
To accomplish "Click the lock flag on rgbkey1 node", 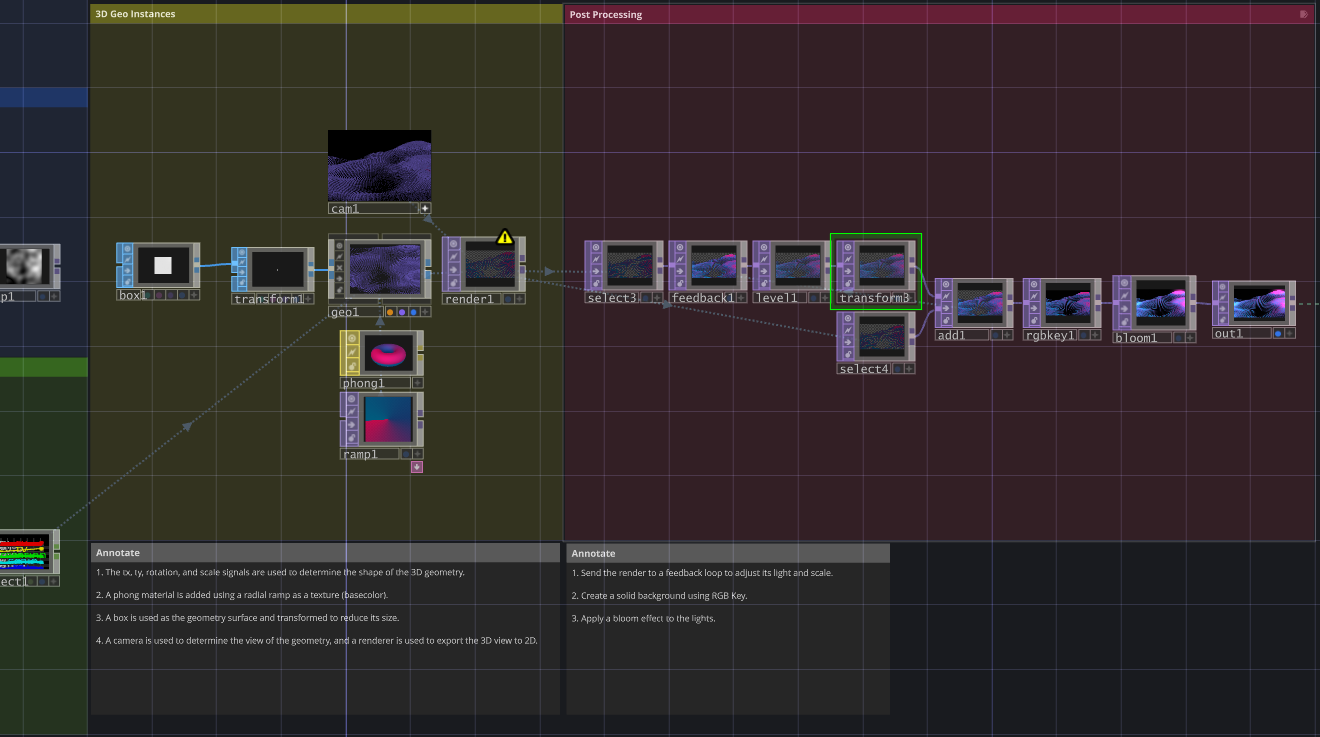I will [x=1033, y=320].
